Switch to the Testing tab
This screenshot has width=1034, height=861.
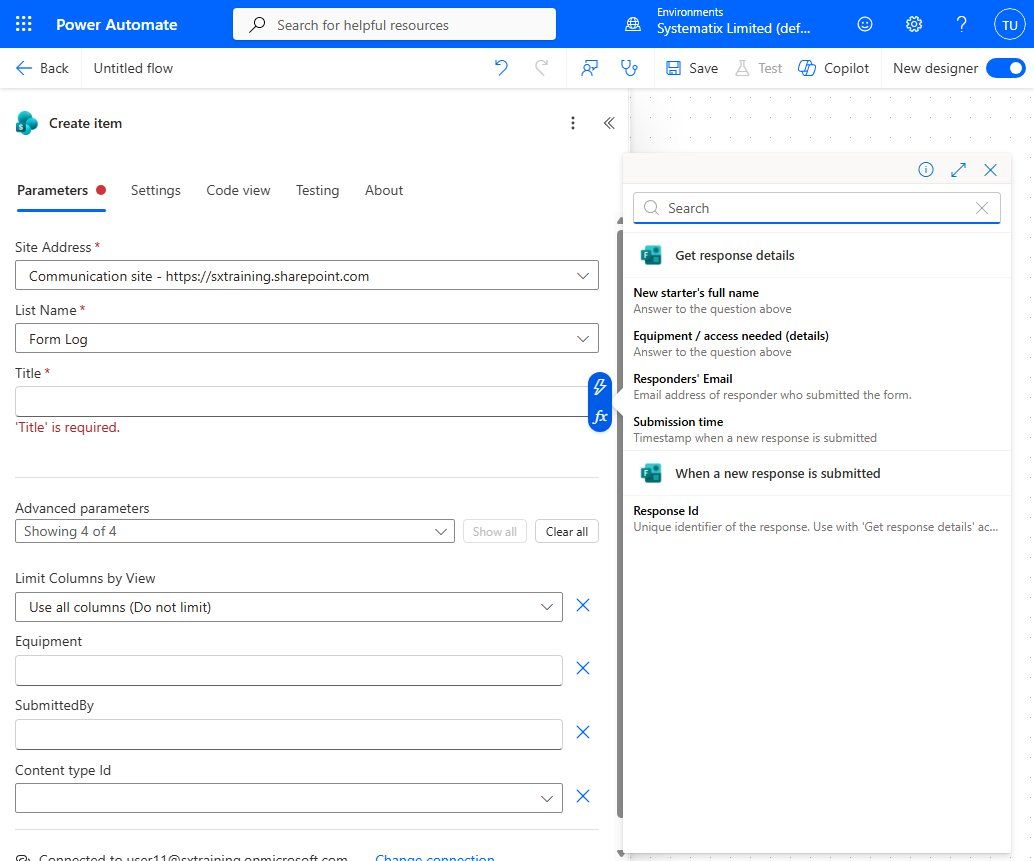317,191
